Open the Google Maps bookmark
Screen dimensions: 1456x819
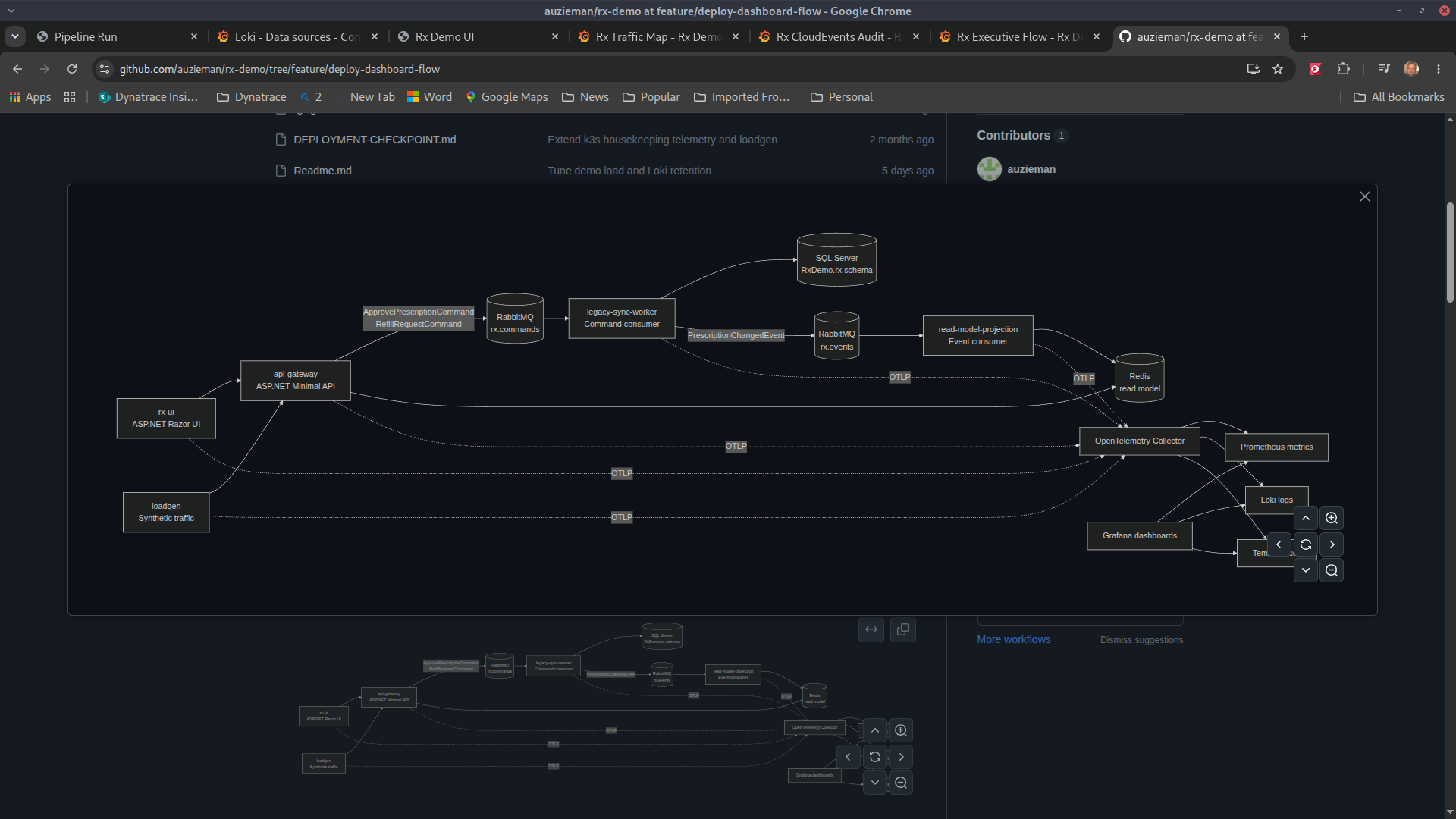507,97
